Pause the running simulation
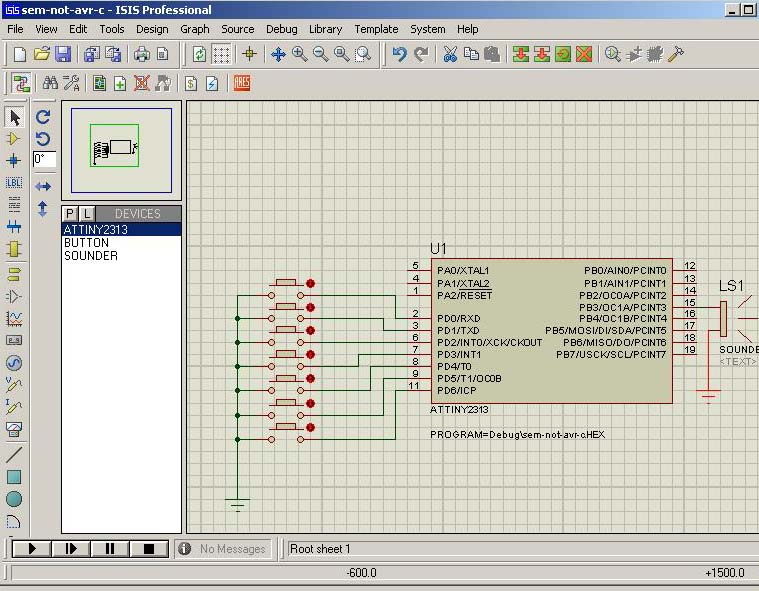Screen dimensions: 759x591 111,548
